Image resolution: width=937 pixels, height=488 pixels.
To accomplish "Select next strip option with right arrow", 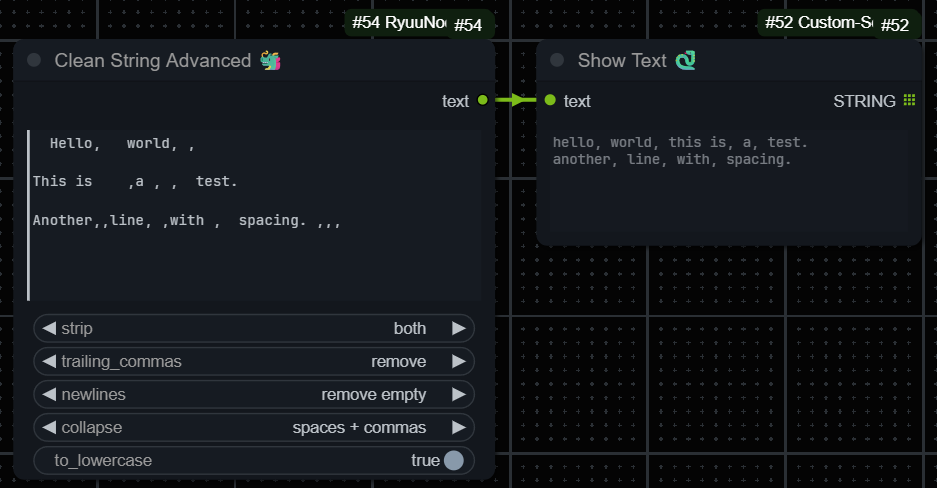I will tap(458, 329).
